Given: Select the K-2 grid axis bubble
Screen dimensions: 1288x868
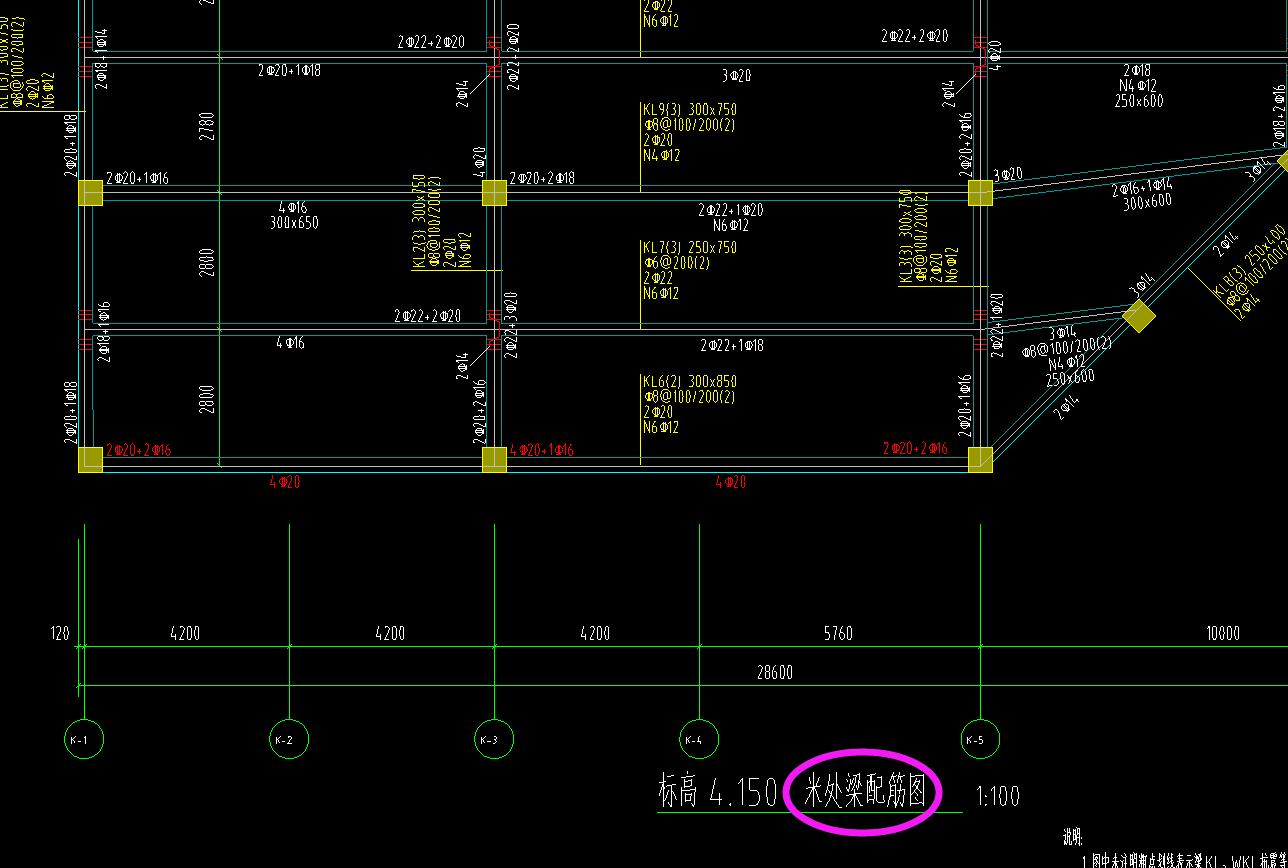Looking at the screenshot, I should click(x=289, y=739).
